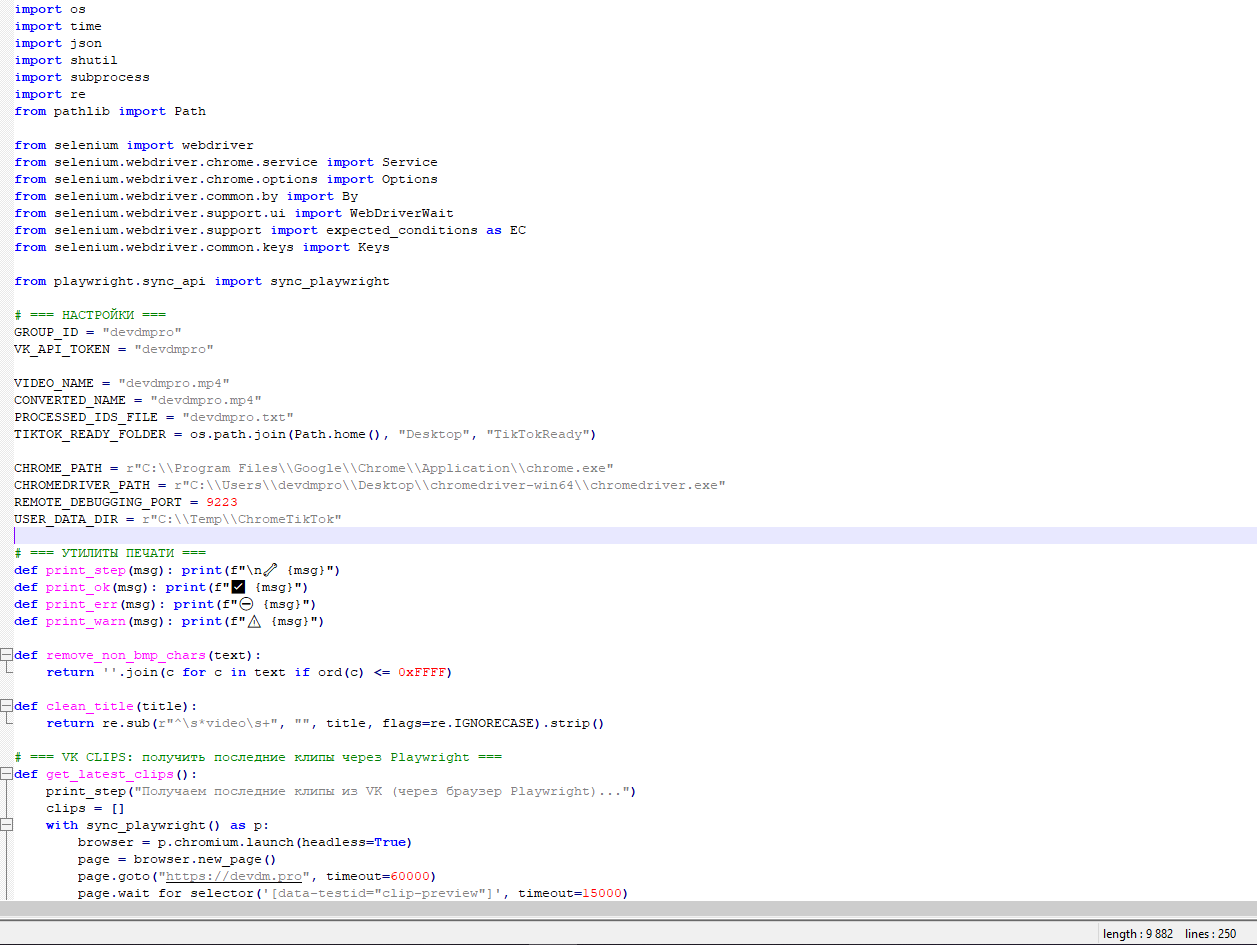The height and width of the screenshot is (945, 1257).
Task: Click the 'def print_step(msg)' line
Action: pos(178,570)
